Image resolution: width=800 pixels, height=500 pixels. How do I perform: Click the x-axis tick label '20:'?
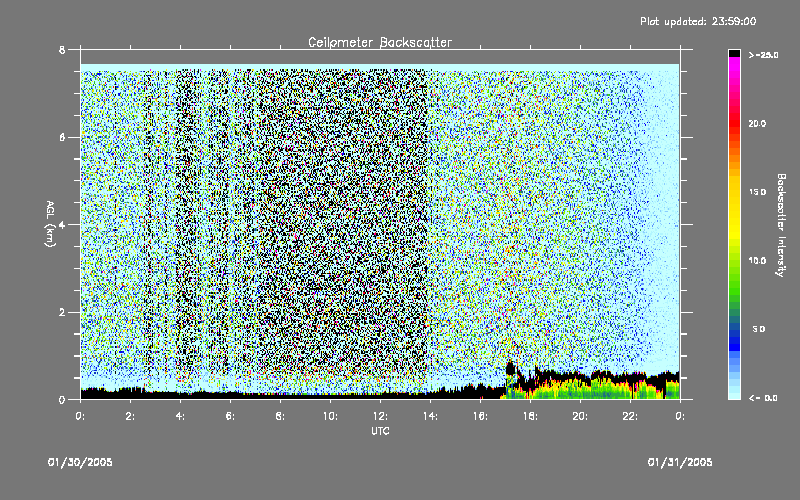pos(580,416)
